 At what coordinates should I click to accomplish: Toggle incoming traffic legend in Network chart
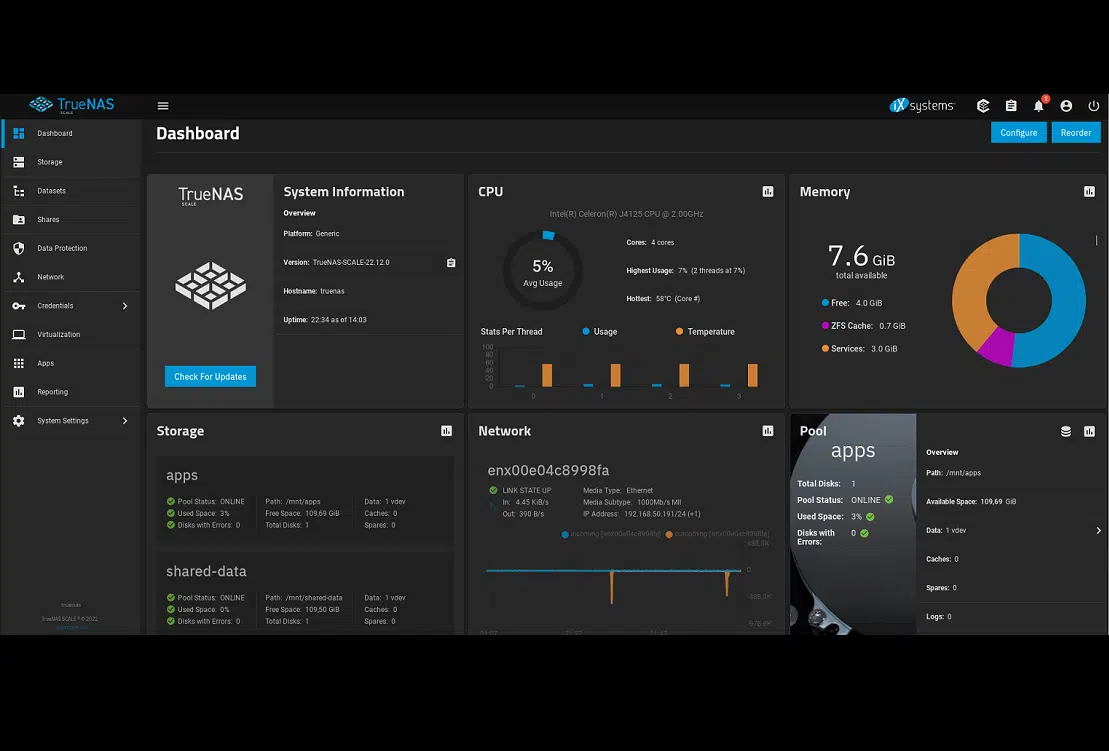click(612, 534)
